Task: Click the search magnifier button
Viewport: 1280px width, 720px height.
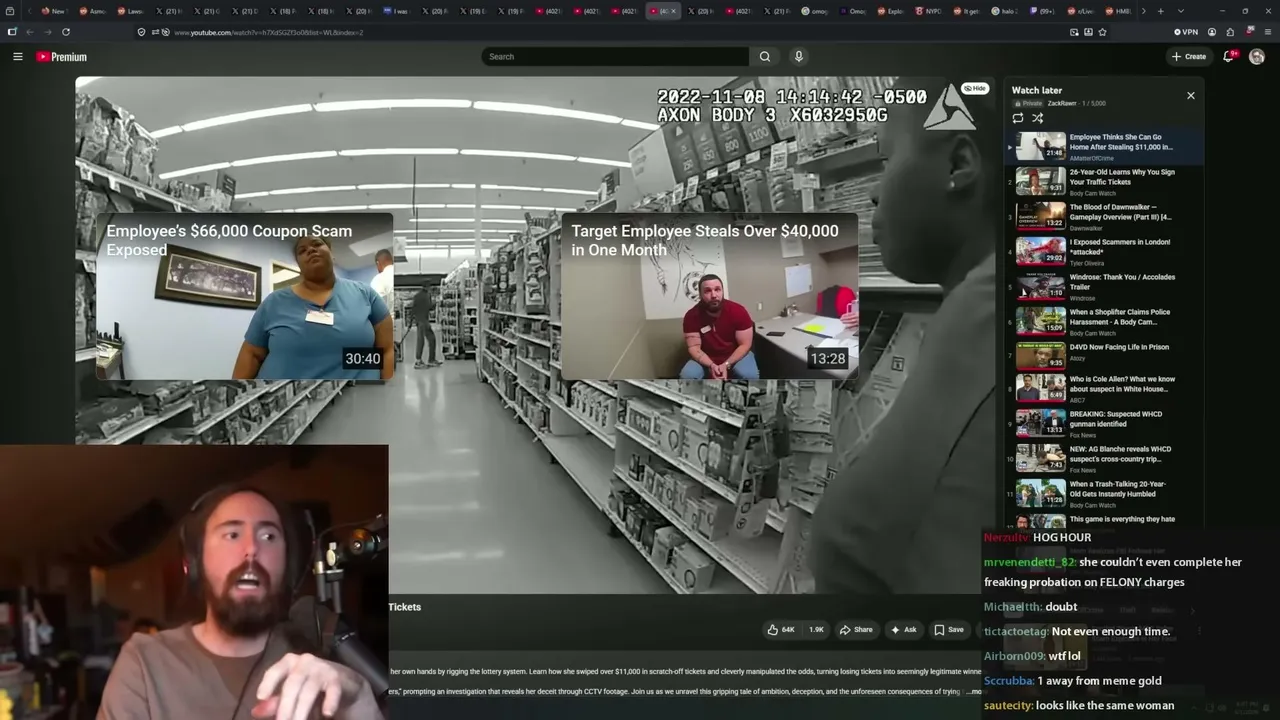Action: 765,57
